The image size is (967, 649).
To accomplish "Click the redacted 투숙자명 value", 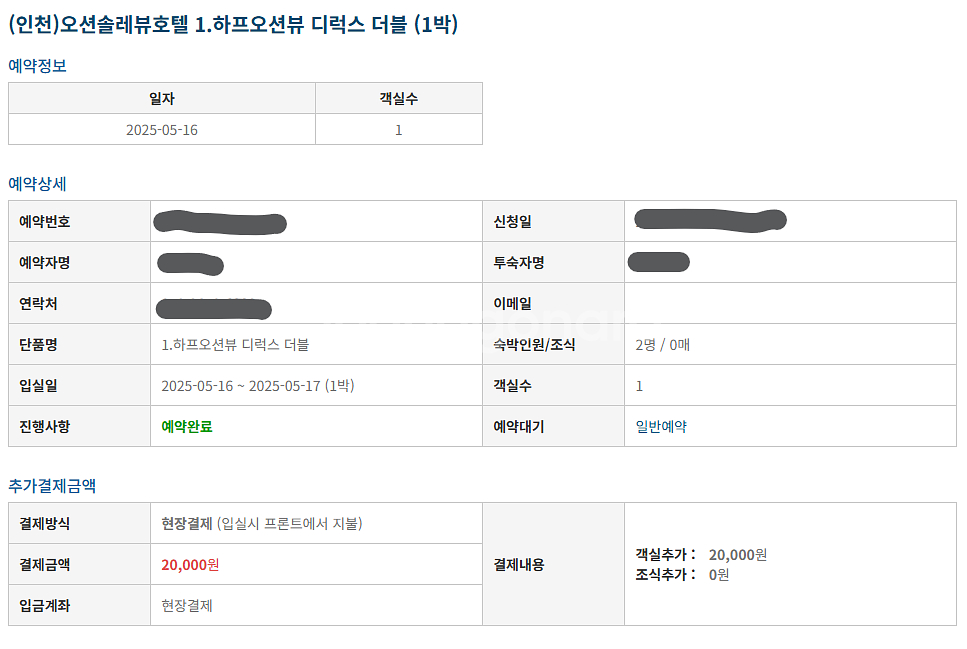I will [x=659, y=262].
